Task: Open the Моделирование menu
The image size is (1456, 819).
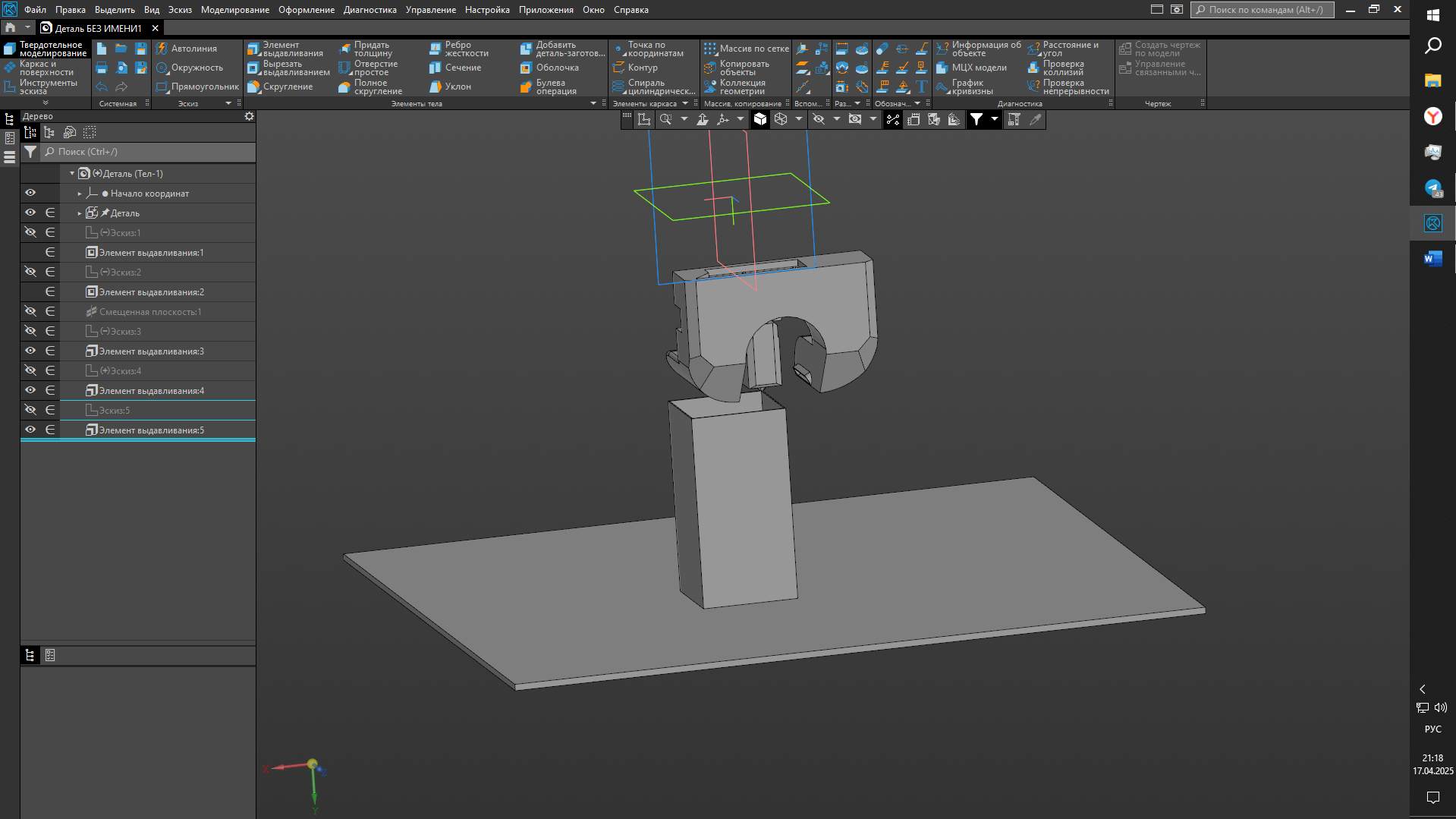Action: tap(234, 10)
